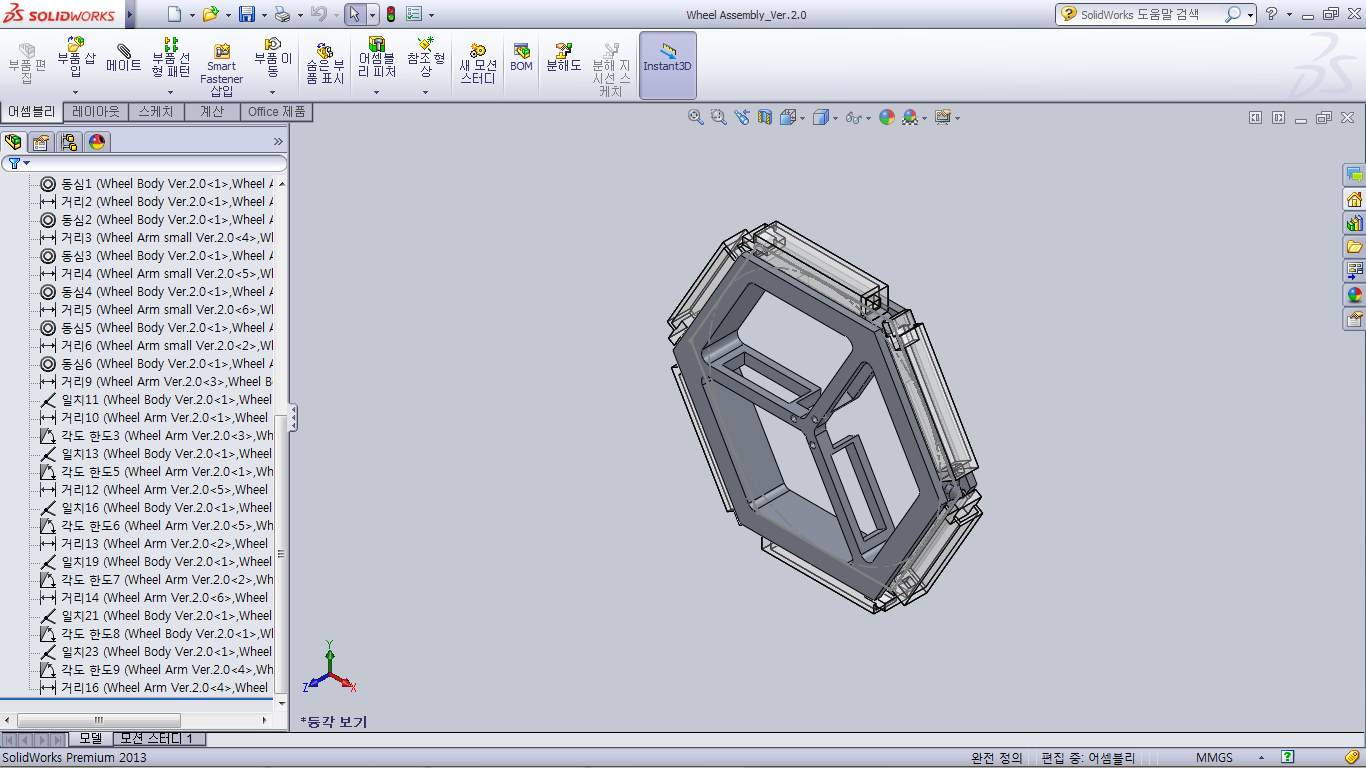This screenshot has height=768, width=1366.
Task: Click the 새 모션 스터디 button
Action: point(477,63)
